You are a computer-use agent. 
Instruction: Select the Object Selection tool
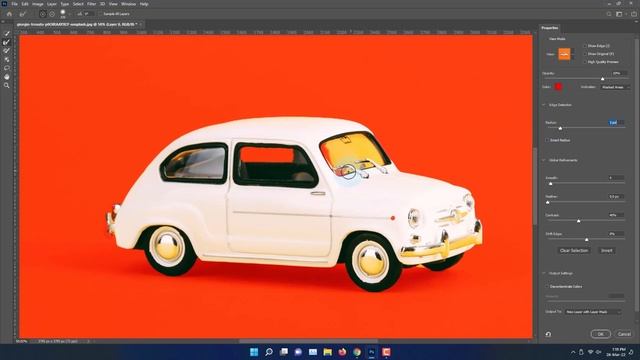(x=7, y=60)
